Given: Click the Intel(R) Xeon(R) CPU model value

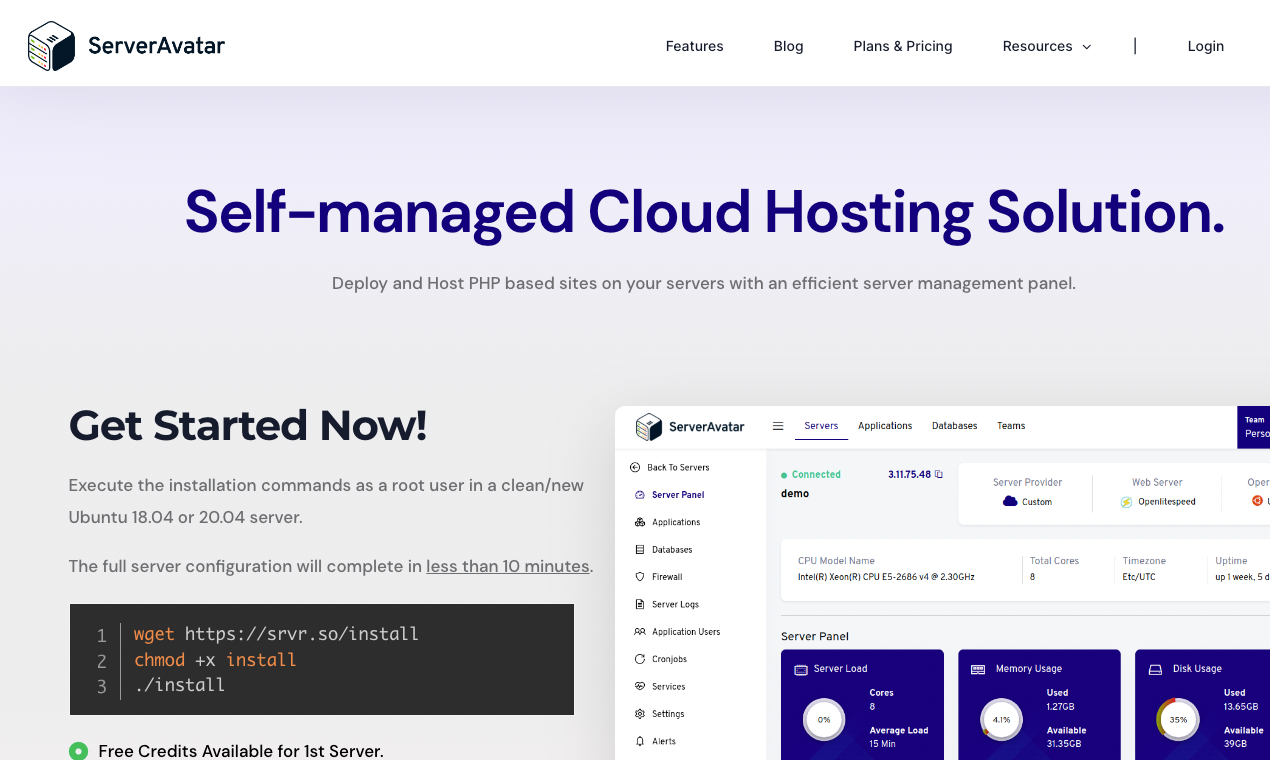Looking at the screenshot, I should tap(886, 577).
